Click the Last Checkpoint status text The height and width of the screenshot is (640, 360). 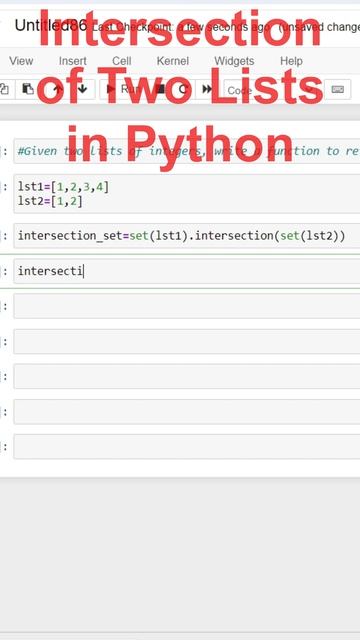(x=182, y=27)
